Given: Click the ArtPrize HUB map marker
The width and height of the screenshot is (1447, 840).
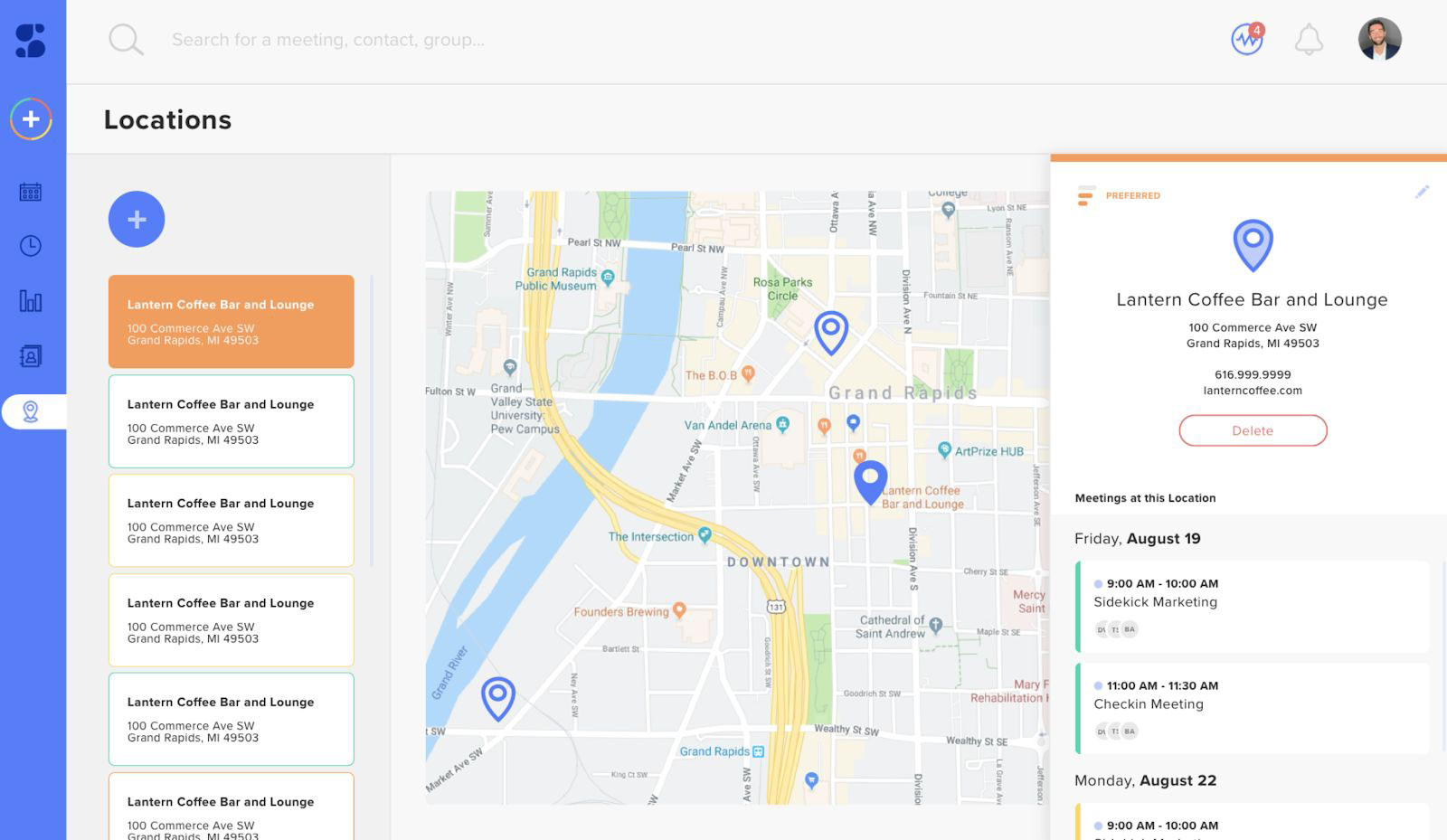Looking at the screenshot, I should click(x=944, y=450).
